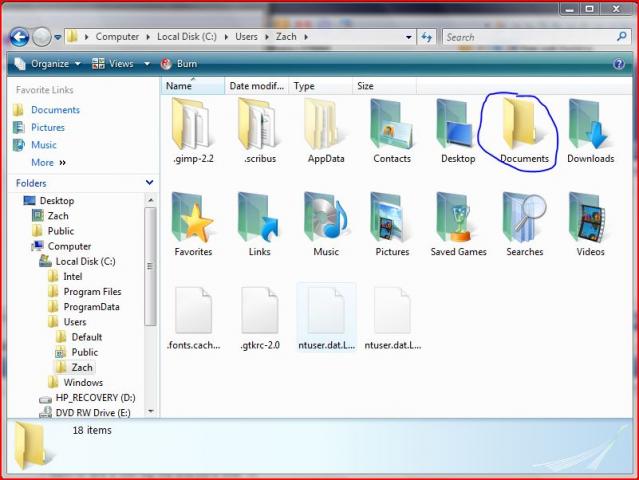Click in the Search input box
This screenshot has width=639, height=480.
pos(530,37)
